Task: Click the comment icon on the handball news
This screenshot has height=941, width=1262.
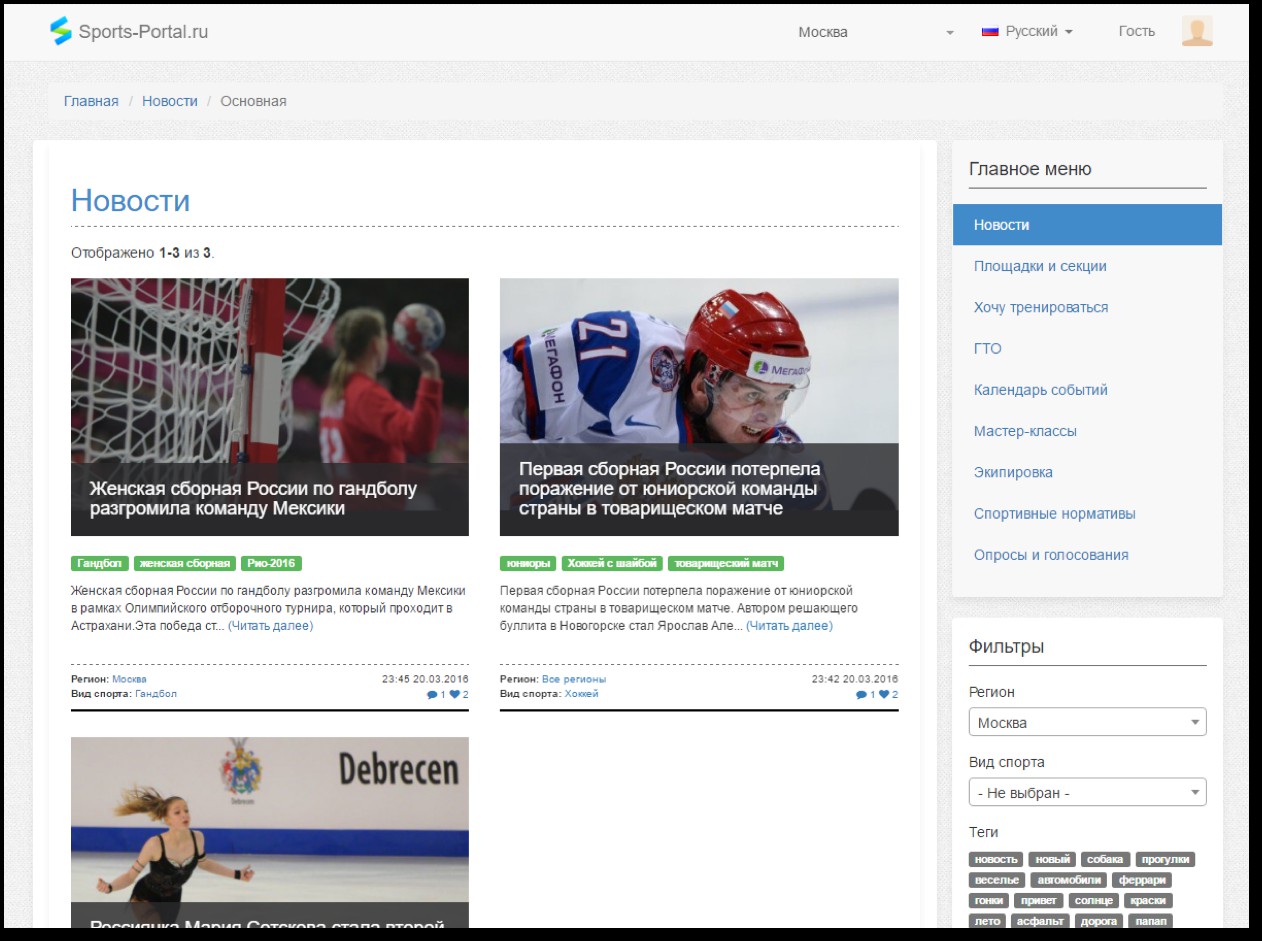Action: (432, 695)
